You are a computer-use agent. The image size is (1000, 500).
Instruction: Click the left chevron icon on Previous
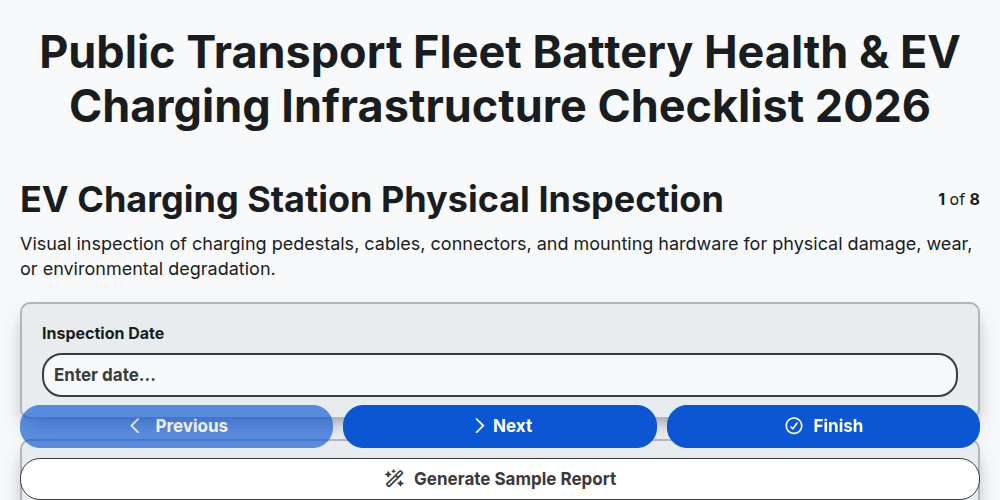tap(135, 426)
